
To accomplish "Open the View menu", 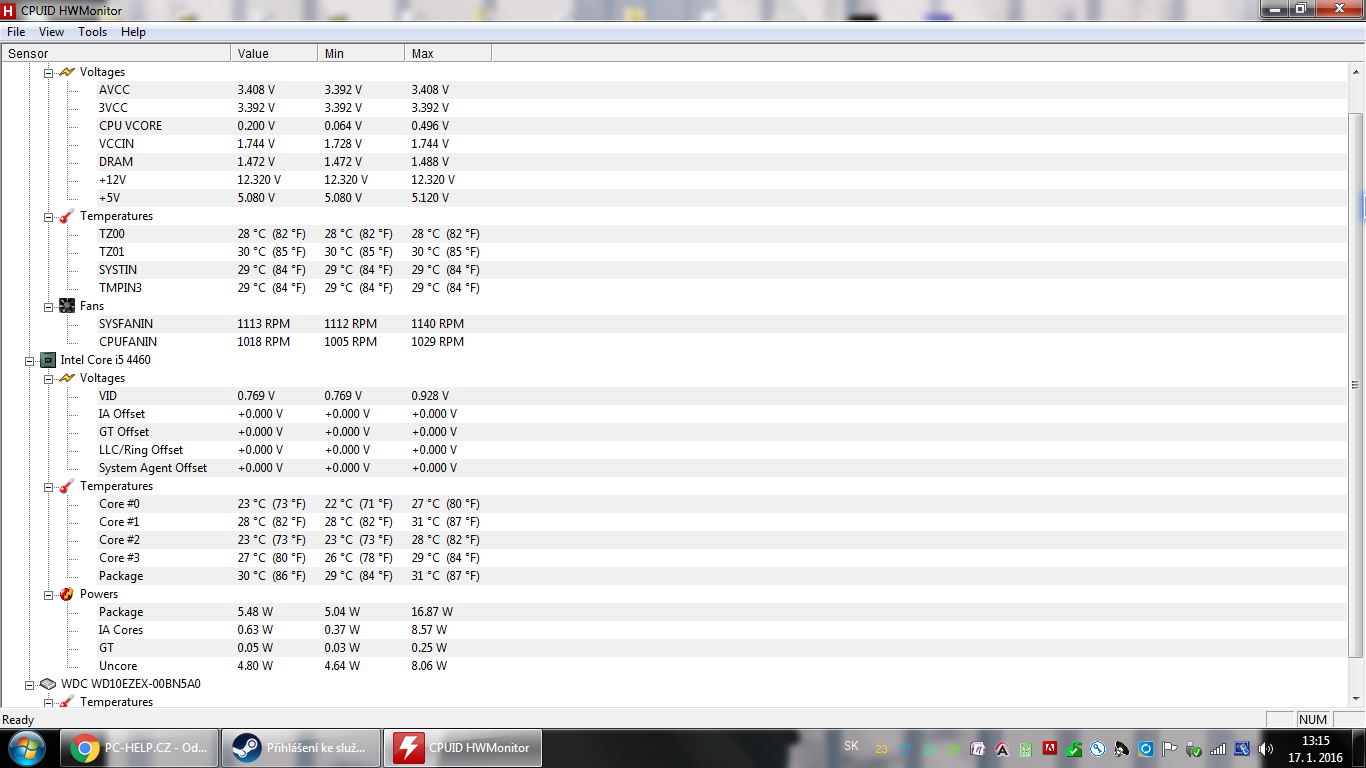I will click(x=51, y=32).
